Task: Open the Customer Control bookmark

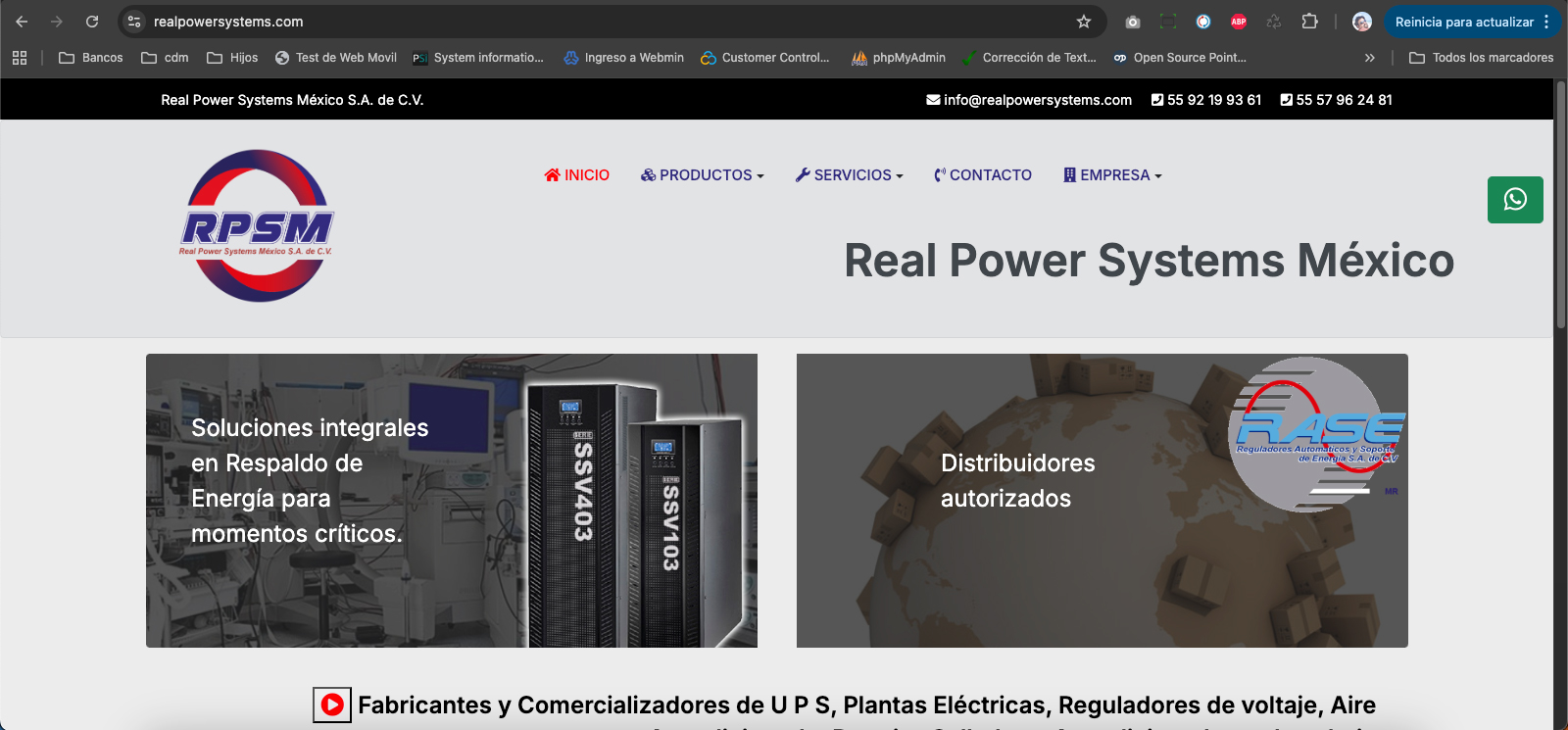Action: pyautogui.click(x=765, y=58)
